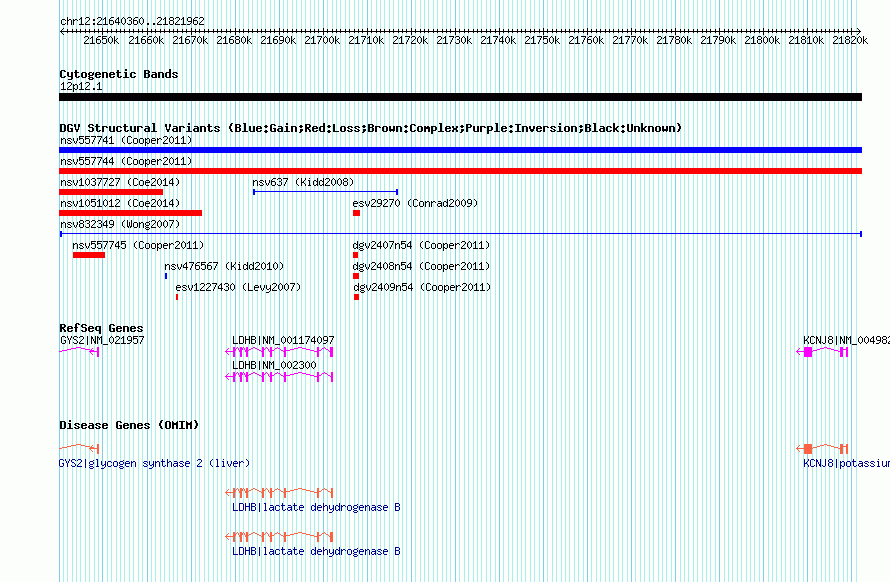Open the nsv557744 (Cooper2011) label

[126, 161]
